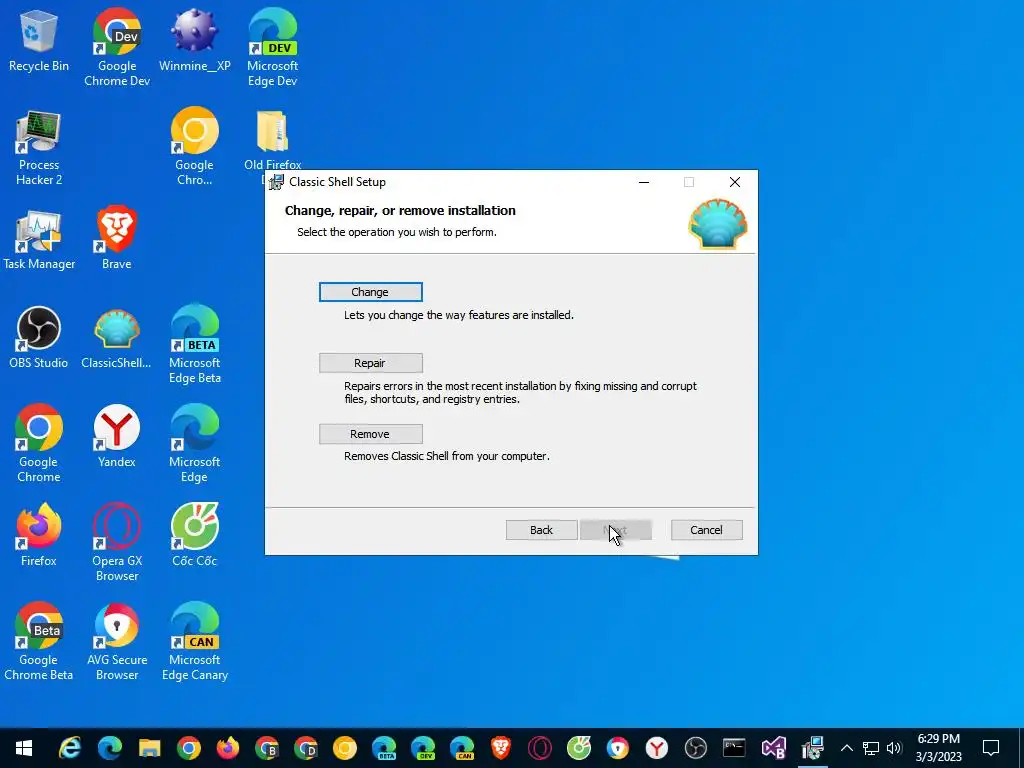Open the Recycle Bin desktop icon
This screenshot has width=1024, height=768.
[39, 42]
